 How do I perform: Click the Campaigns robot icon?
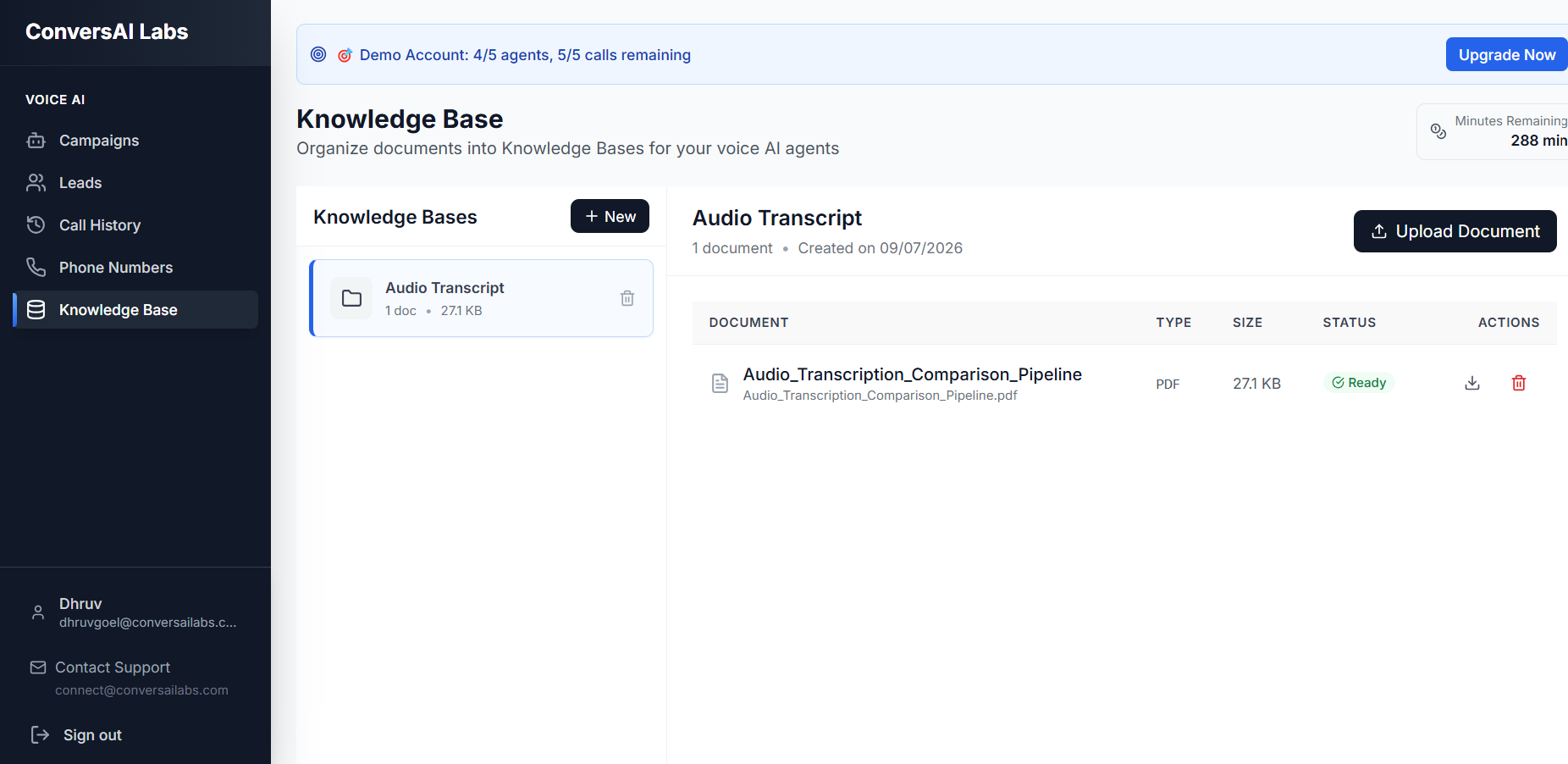coord(36,141)
